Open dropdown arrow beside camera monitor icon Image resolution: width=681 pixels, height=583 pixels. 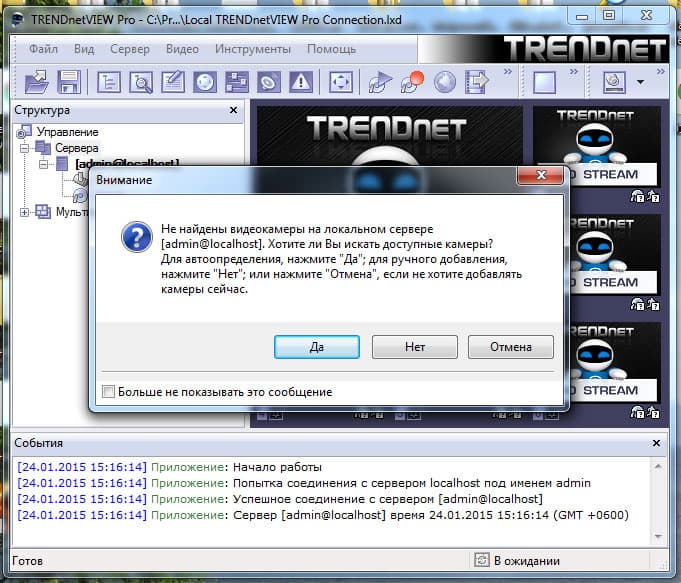pyautogui.click(x=640, y=82)
